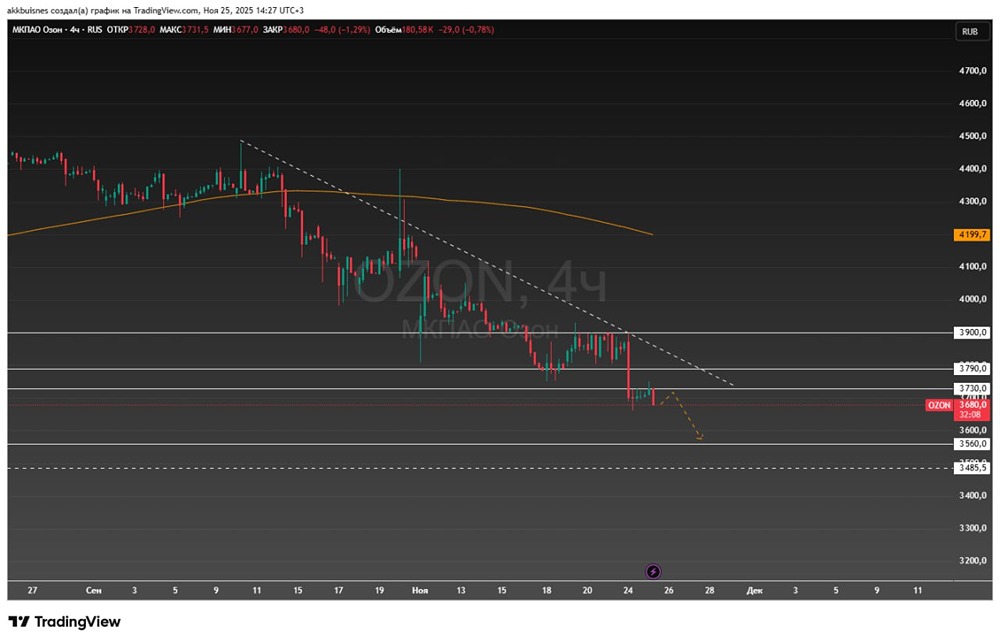Click the 3300,0 price scale value
This screenshot has width=1000, height=643.
[973, 528]
